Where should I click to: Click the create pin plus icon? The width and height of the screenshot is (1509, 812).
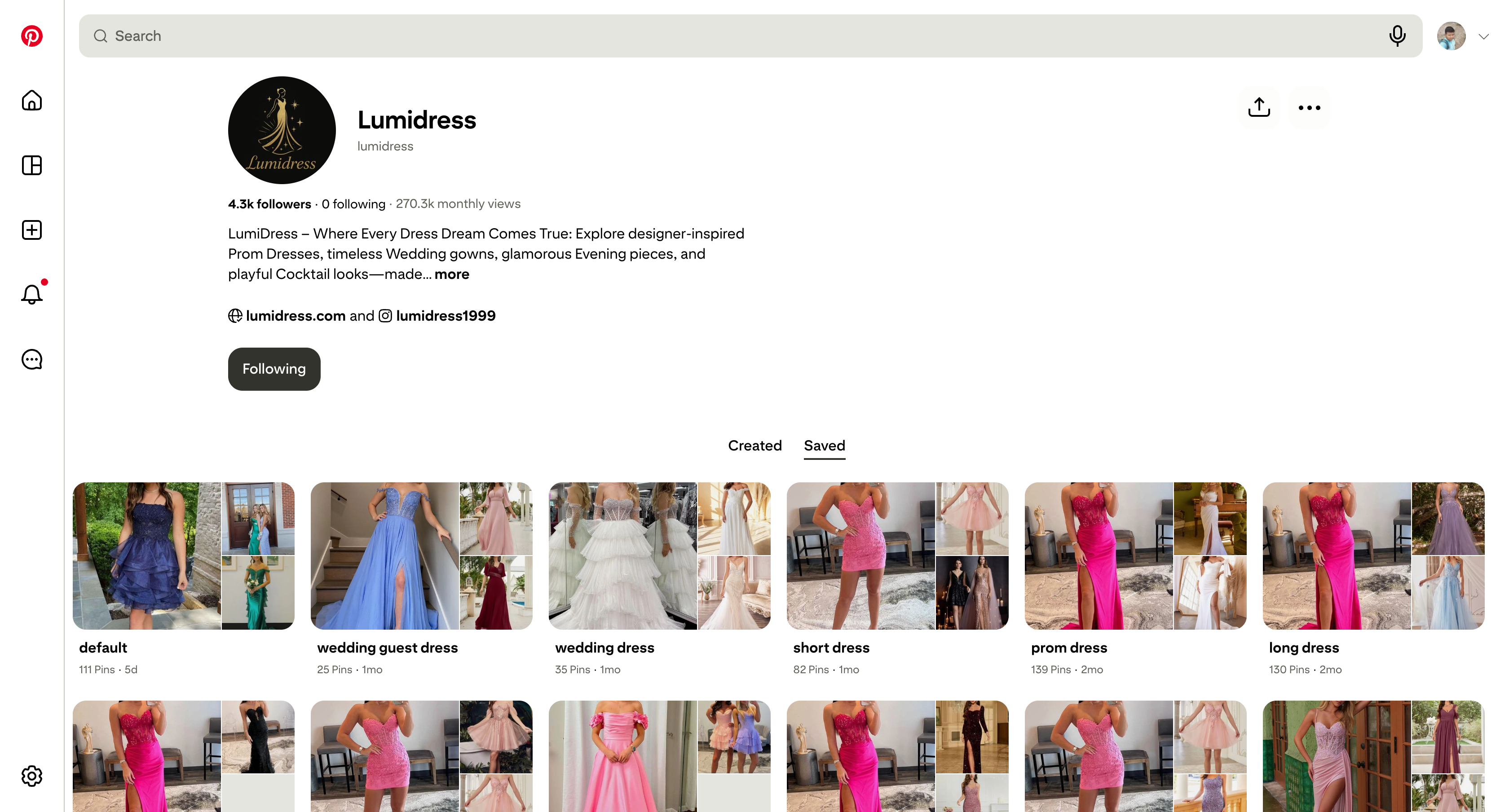(31, 229)
